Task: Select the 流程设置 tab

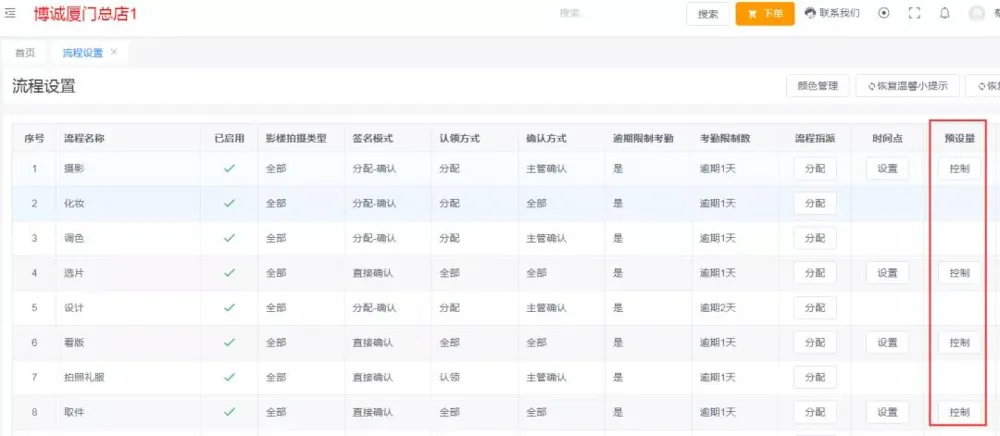Action: 82,53
